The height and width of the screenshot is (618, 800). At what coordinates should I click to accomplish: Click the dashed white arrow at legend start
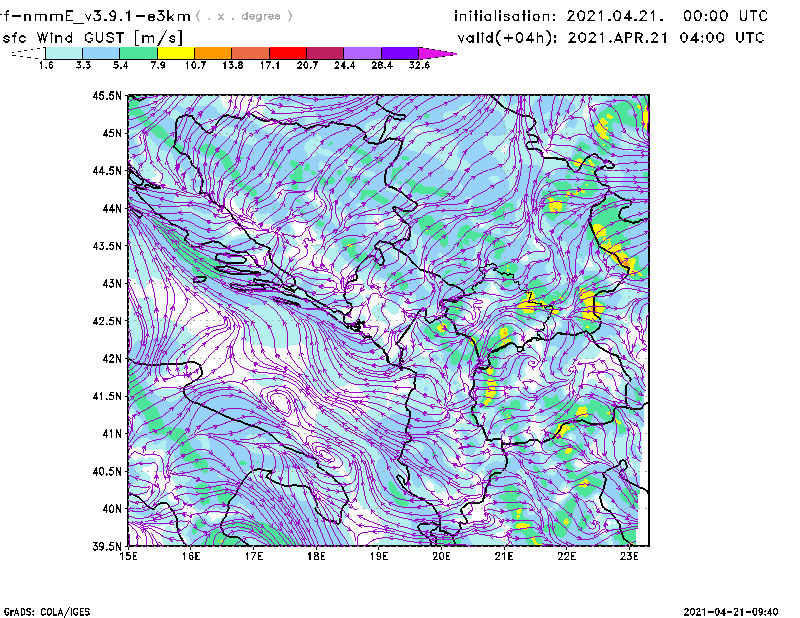coord(28,53)
